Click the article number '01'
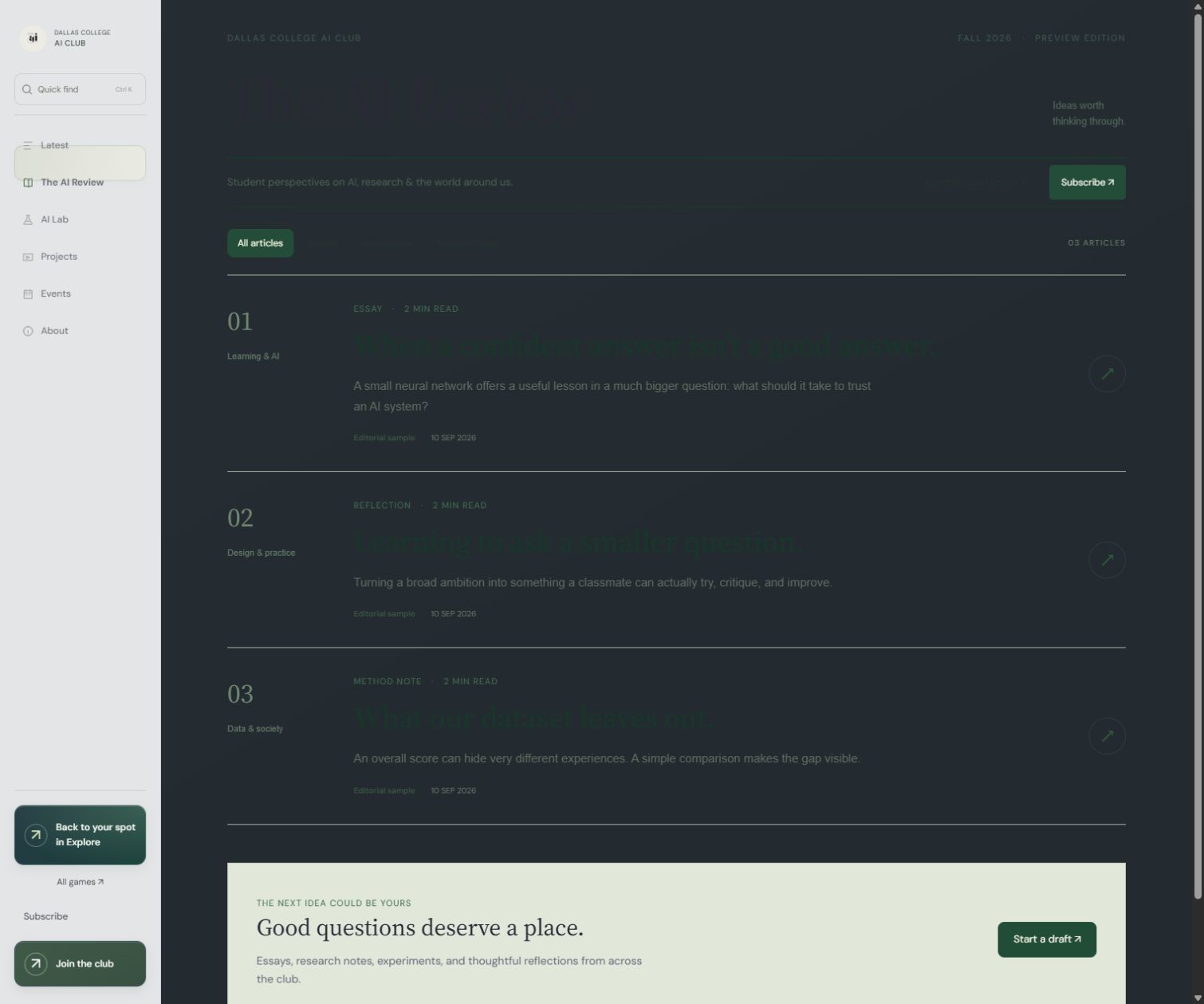The height and width of the screenshot is (1004, 1204). [x=240, y=321]
